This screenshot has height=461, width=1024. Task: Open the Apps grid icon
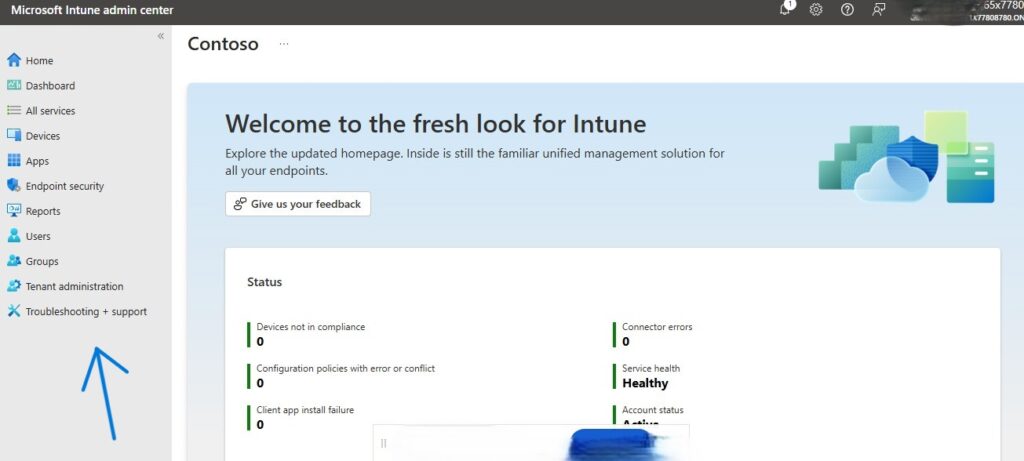[x=14, y=160]
